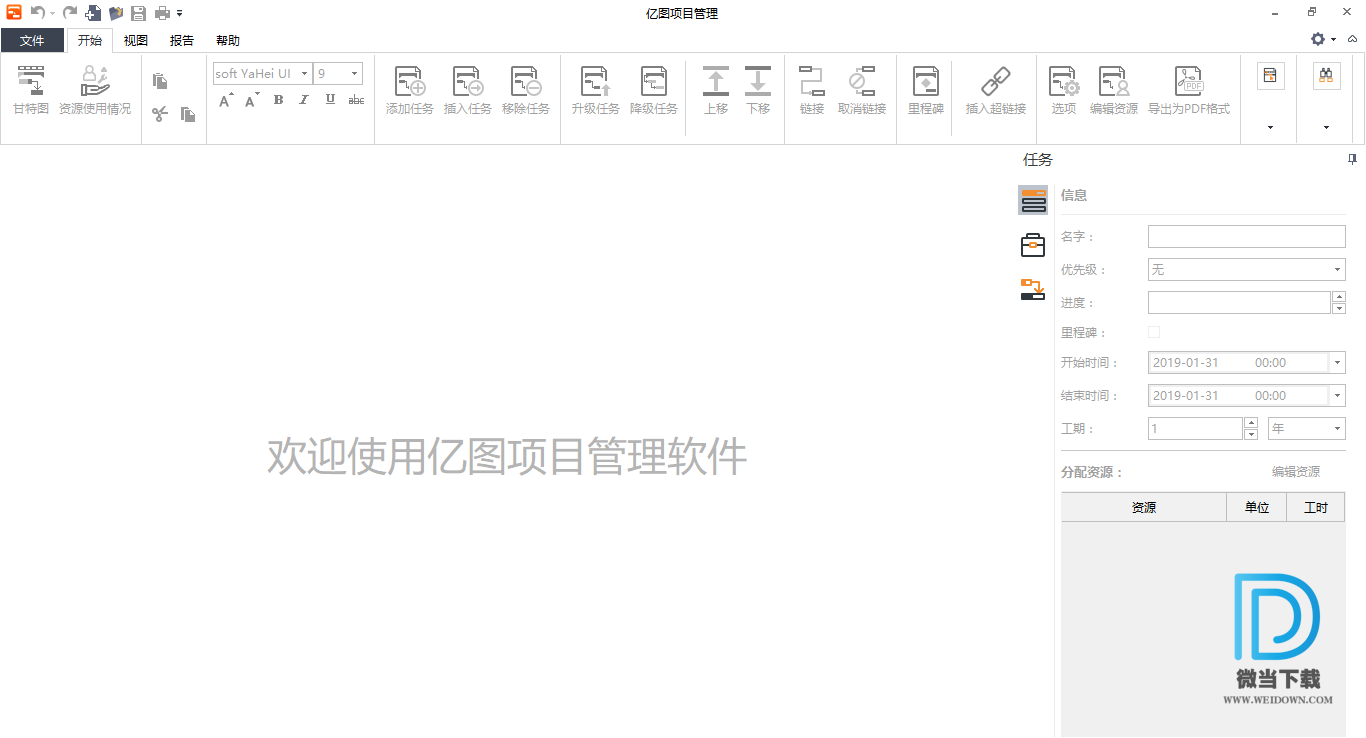Click Edit Resources (编辑资源) ribbon icon

click(1114, 90)
